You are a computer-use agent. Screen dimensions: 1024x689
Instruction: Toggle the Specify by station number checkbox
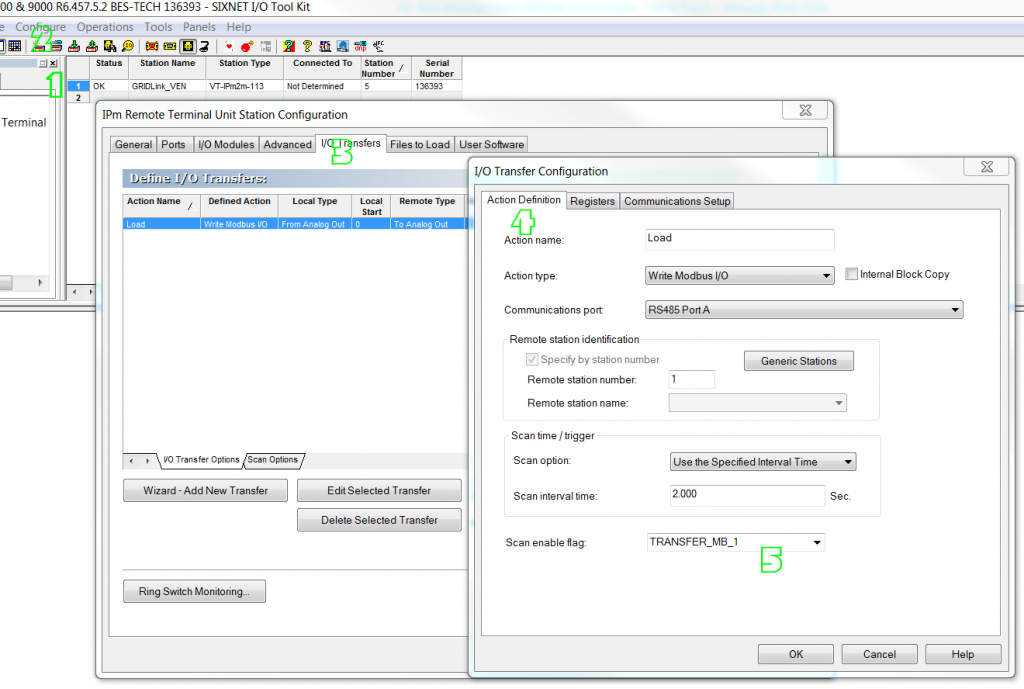pyautogui.click(x=534, y=359)
